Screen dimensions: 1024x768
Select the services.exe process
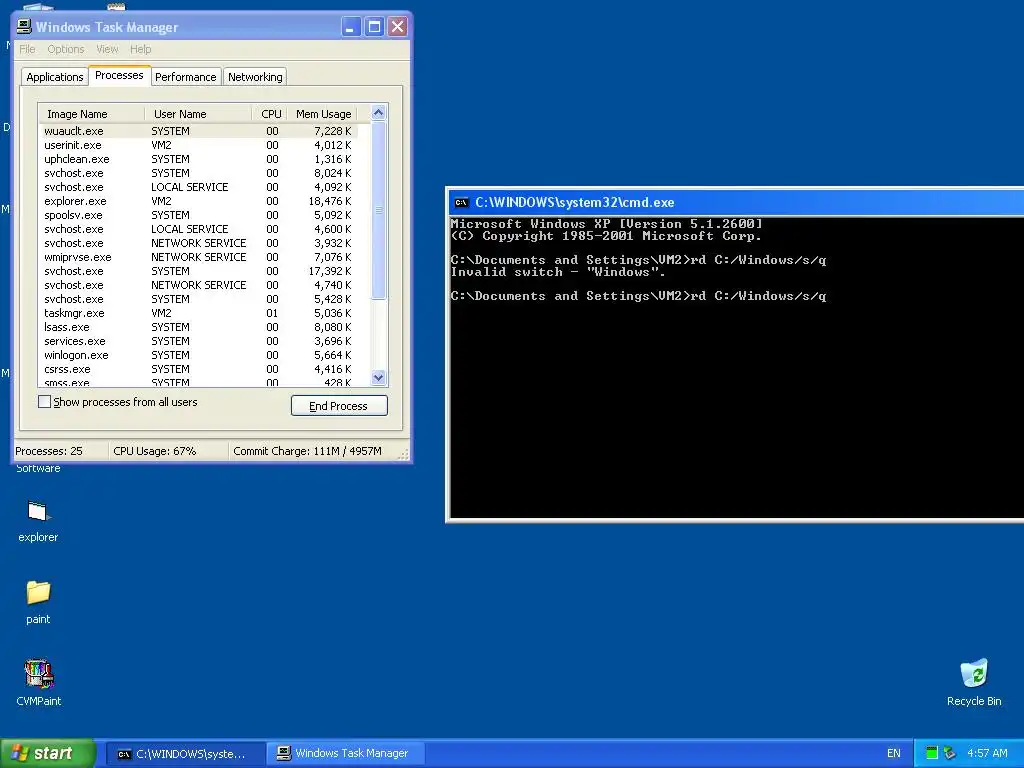198,341
